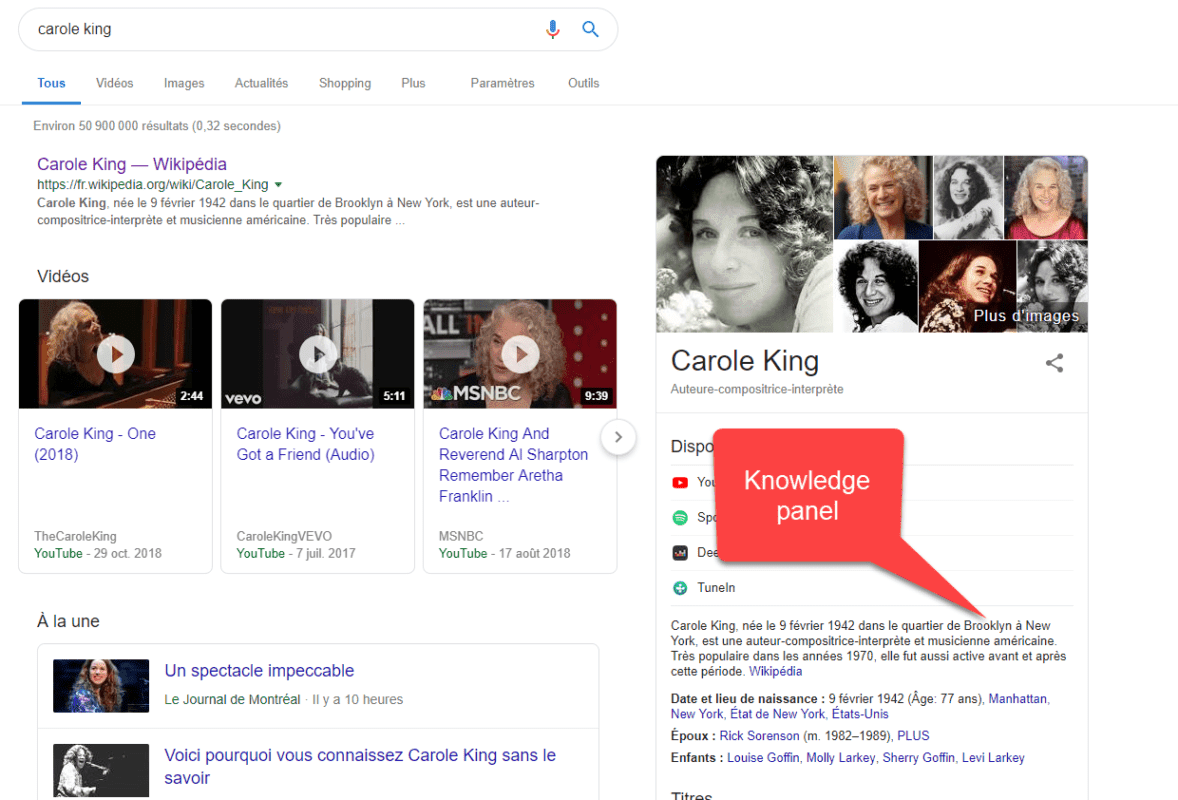Open the Sherry Goffin link
Viewport: 1178px width, 800px height.
[x=919, y=758]
